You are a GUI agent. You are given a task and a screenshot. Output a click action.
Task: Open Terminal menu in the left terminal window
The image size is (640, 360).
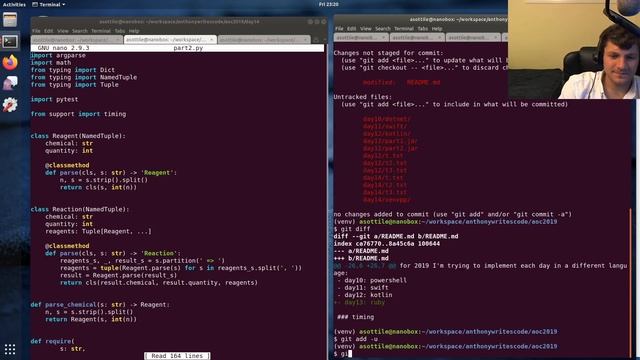[x=100, y=31]
